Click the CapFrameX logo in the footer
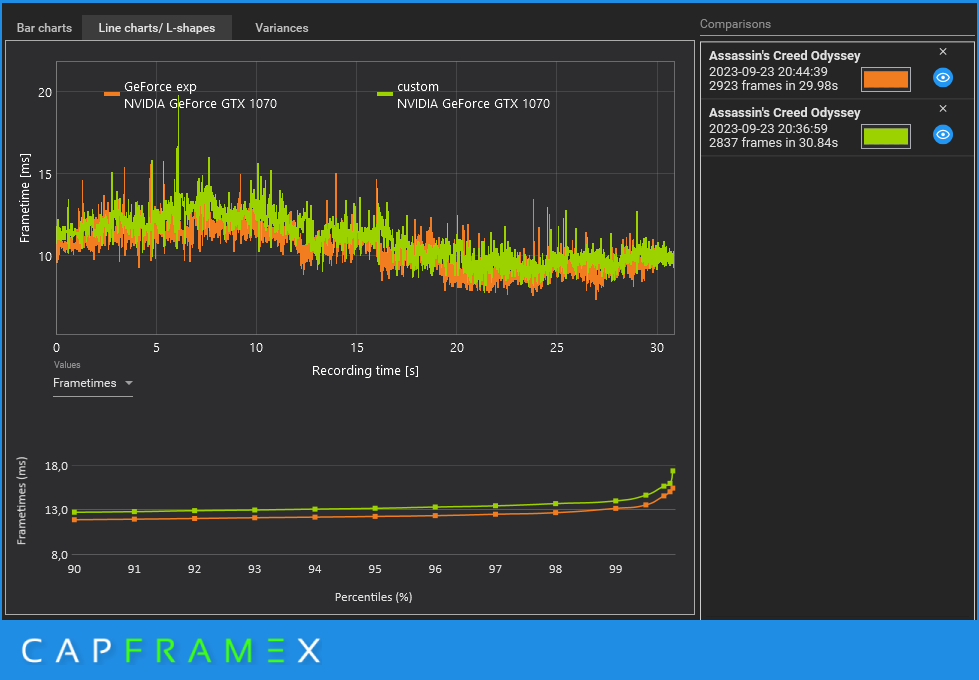 [x=171, y=651]
